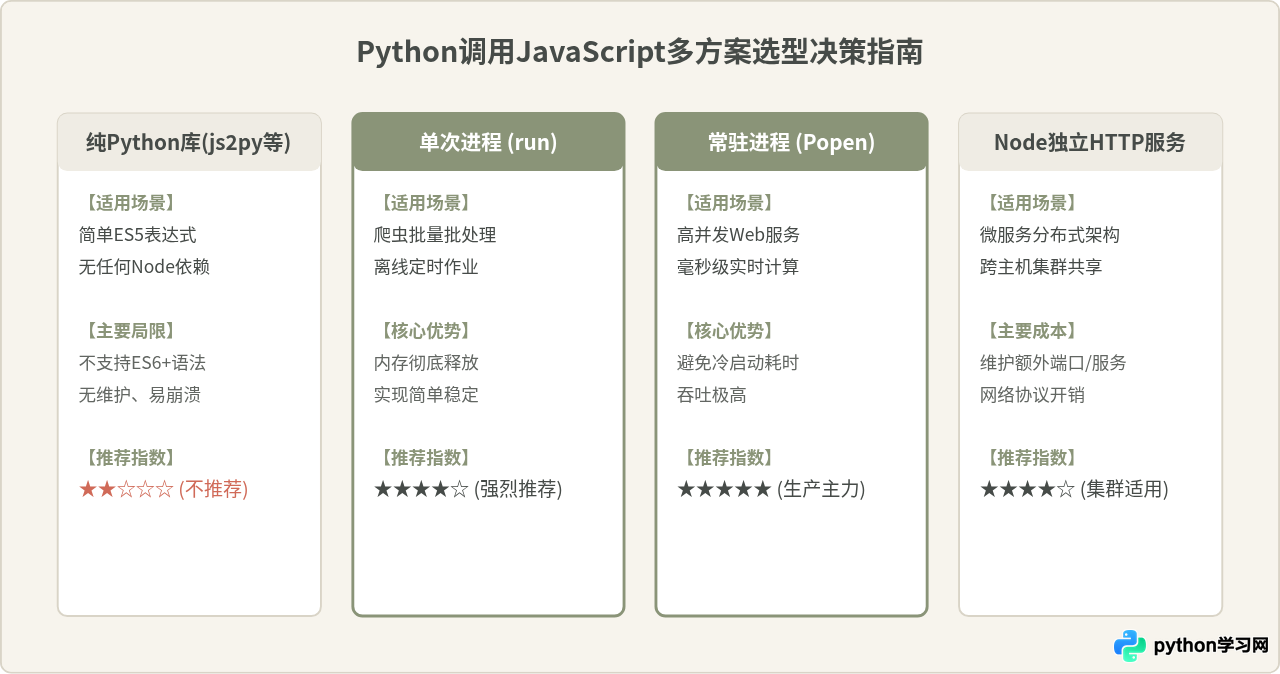Click '【推荐指数】' in the Node独立HTTP服务 card
The image size is (1280, 674).
pos(1029,458)
